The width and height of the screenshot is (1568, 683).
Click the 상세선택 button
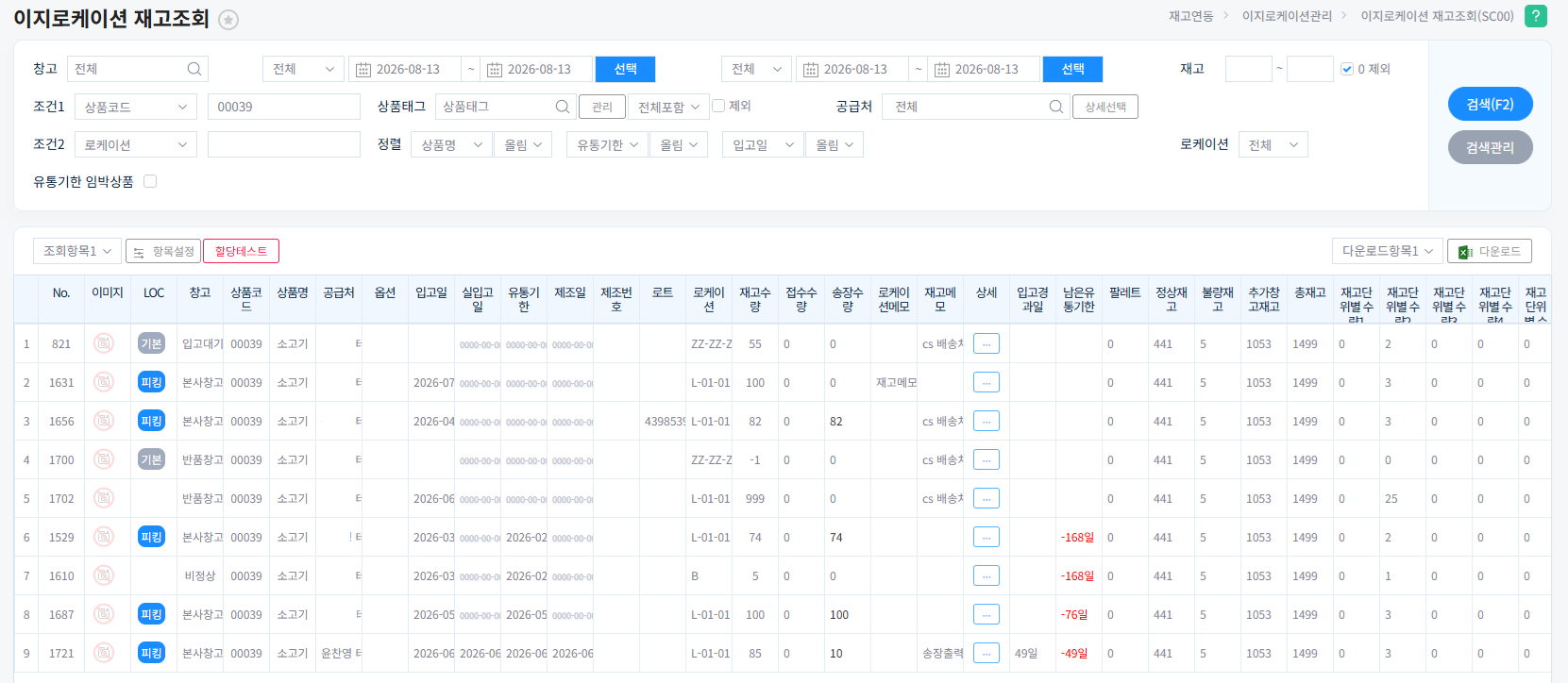1105,108
